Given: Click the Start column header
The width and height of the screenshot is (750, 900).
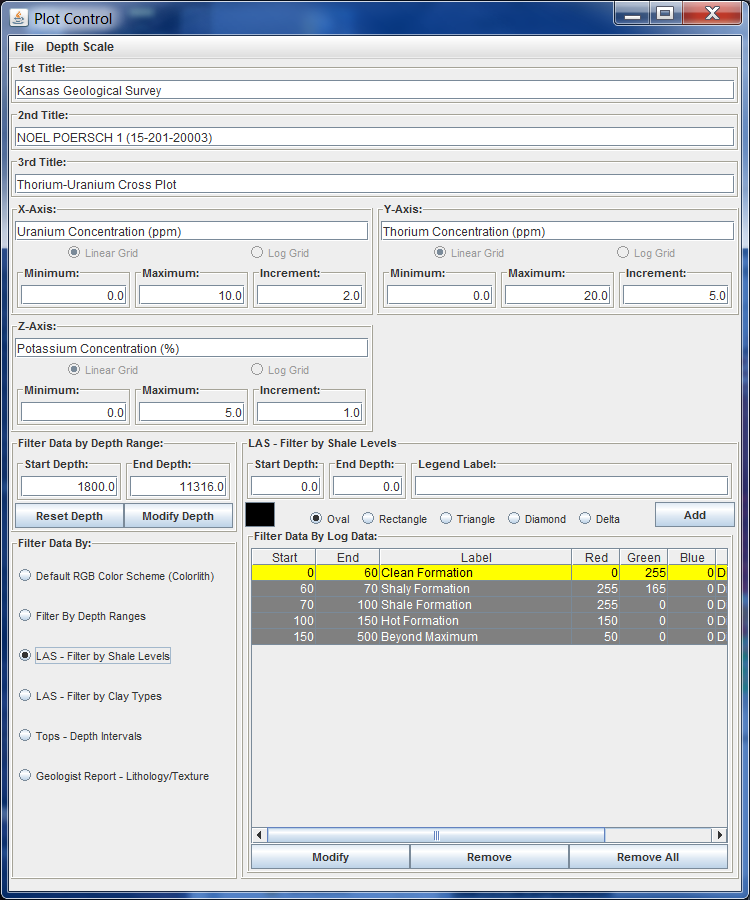Looking at the screenshot, I should click(284, 557).
